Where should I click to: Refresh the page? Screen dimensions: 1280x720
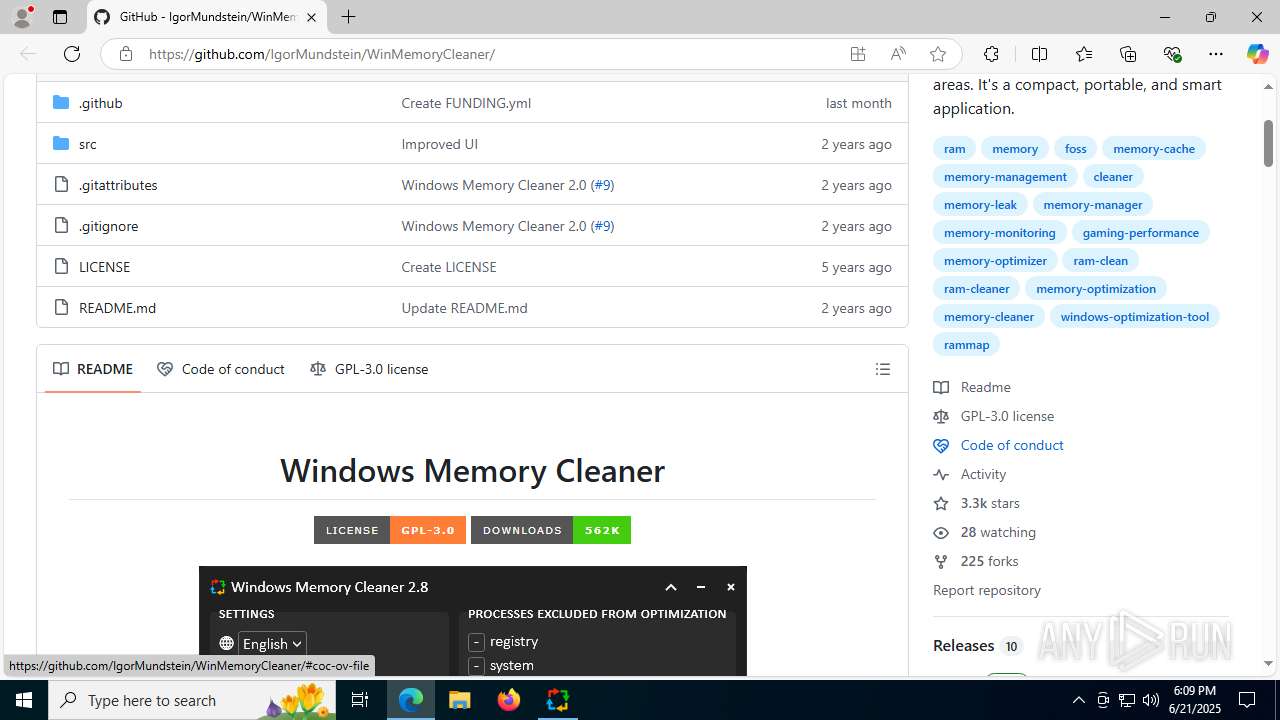point(71,54)
